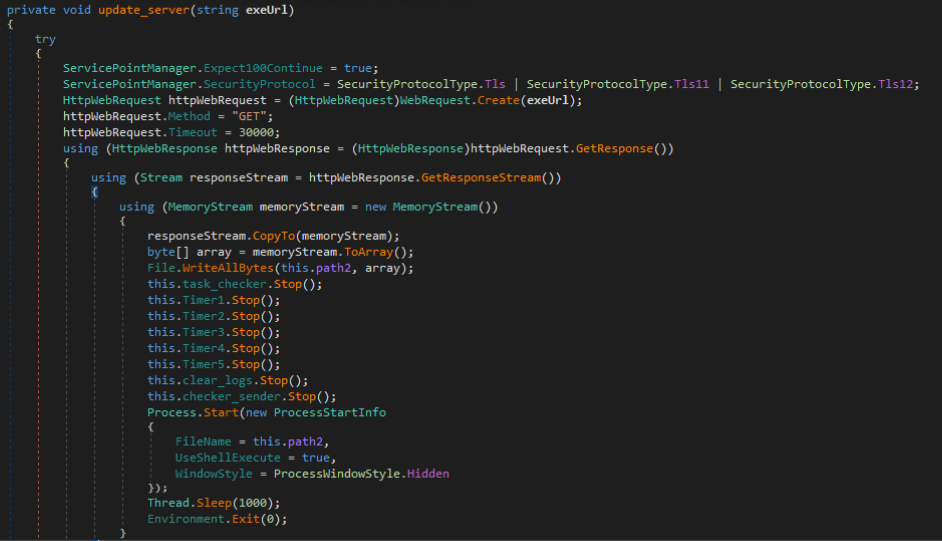Select the private keyword
The image size is (942, 541).
[31, 10]
